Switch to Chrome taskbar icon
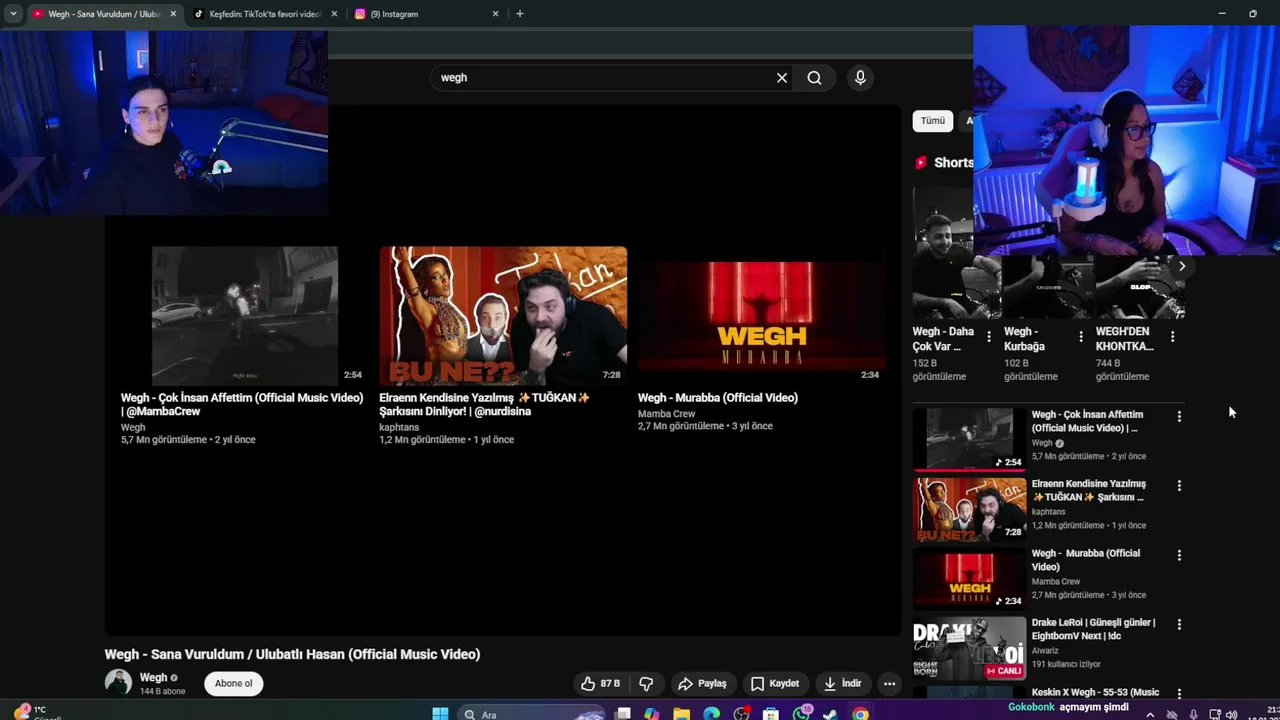 click(860, 714)
